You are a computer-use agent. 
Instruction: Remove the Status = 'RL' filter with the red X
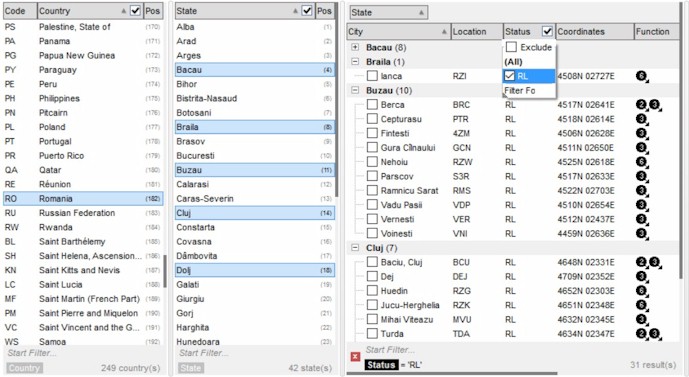click(355, 357)
